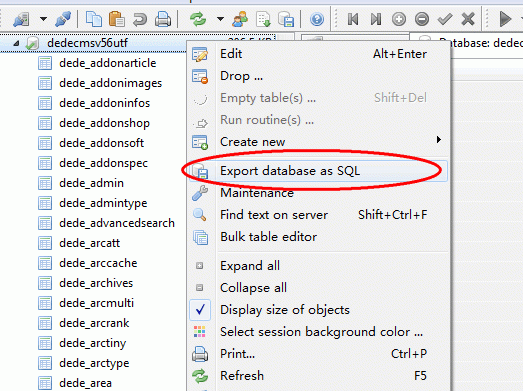Select table dede_addonimages

tap(110, 83)
